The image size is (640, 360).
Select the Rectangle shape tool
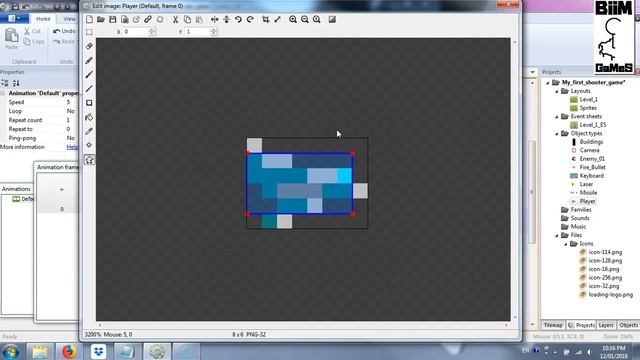click(x=89, y=103)
